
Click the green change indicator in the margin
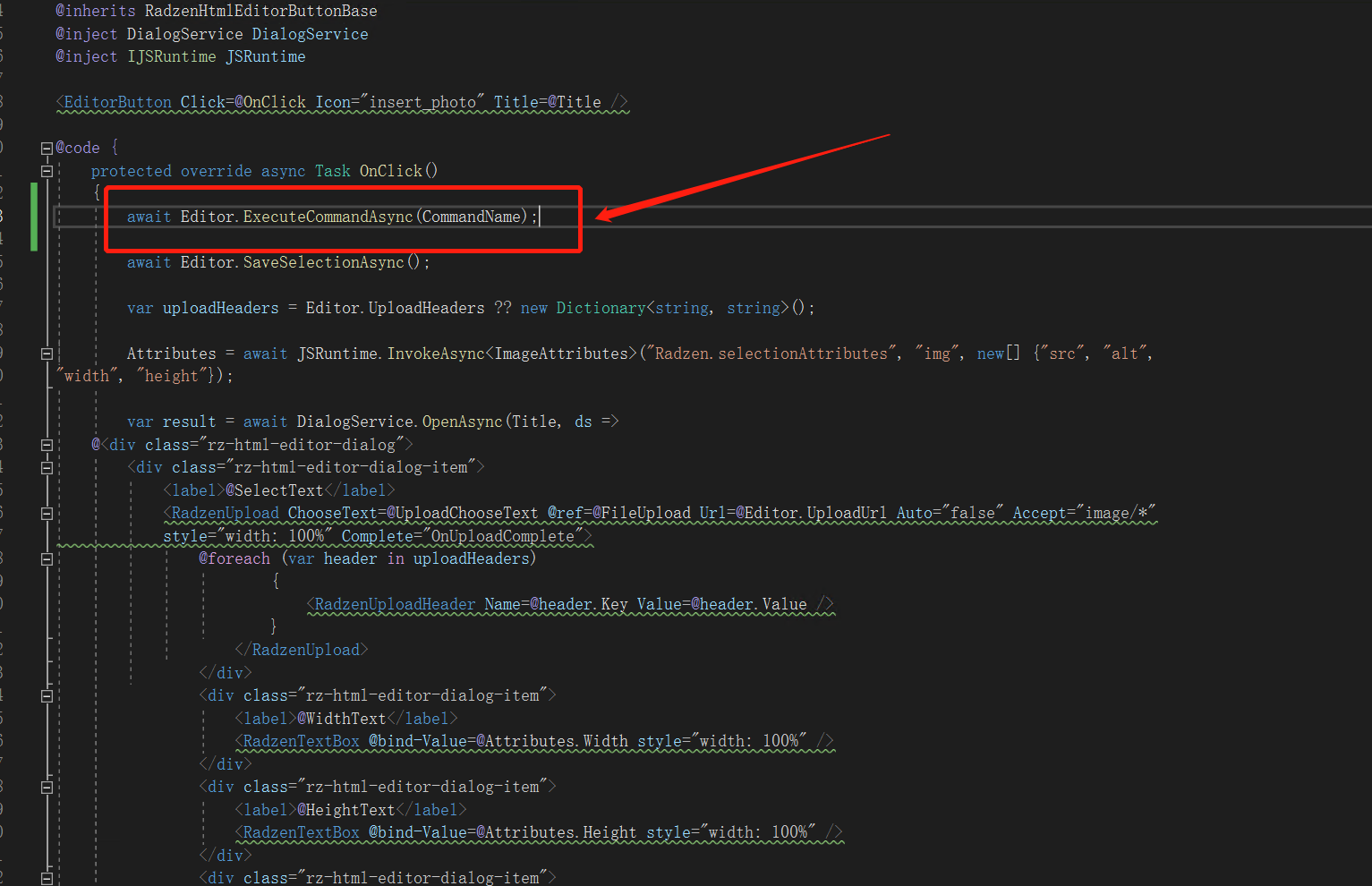(x=33, y=217)
